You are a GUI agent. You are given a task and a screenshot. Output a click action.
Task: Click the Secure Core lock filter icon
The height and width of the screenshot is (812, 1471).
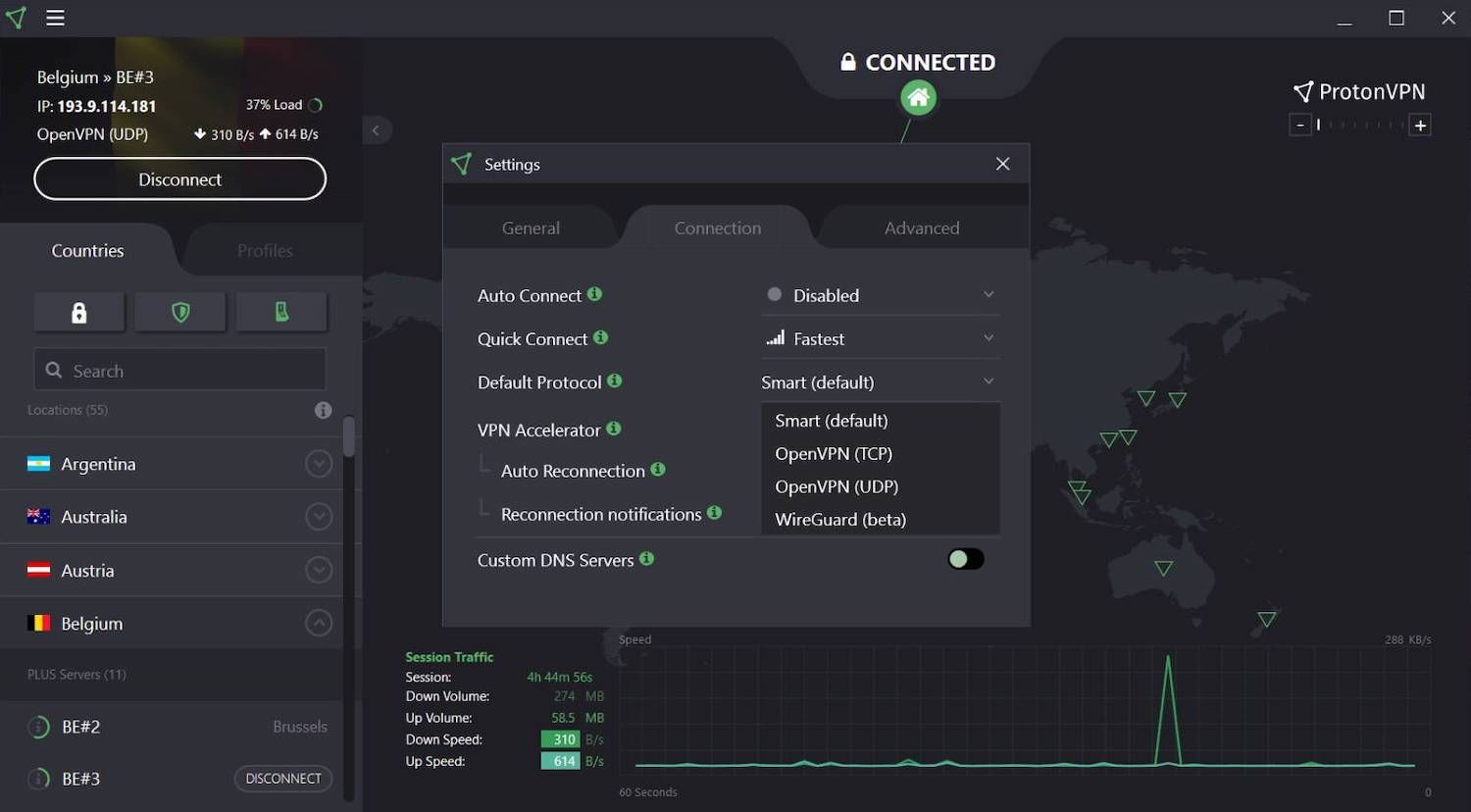click(78, 311)
